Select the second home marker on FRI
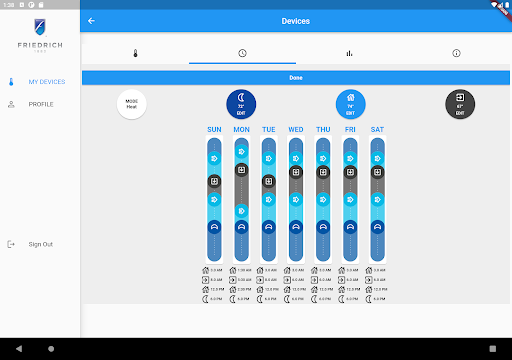The image size is (512, 360). click(x=350, y=200)
